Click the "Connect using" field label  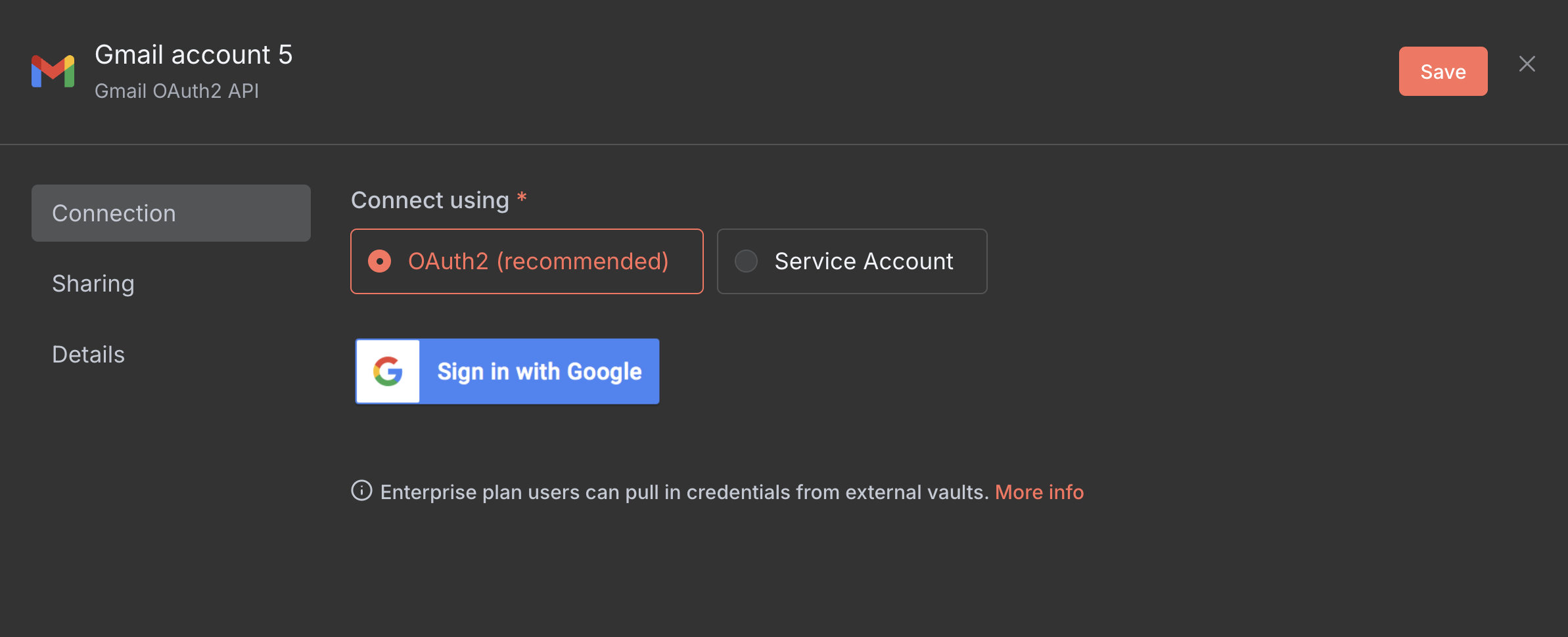[x=430, y=200]
